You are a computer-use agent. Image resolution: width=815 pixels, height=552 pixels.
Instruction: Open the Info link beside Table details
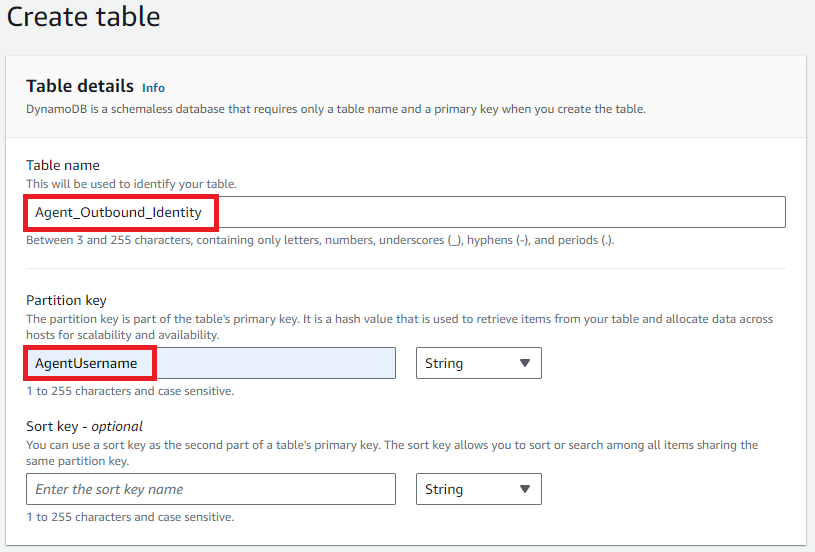coord(153,88)
